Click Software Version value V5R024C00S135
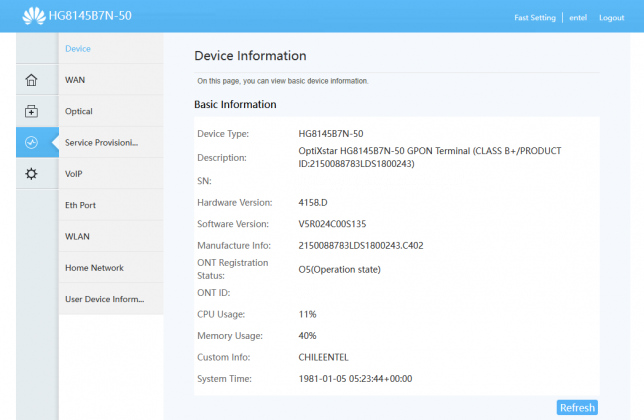 pyautogui.click(x=332, y=224)
